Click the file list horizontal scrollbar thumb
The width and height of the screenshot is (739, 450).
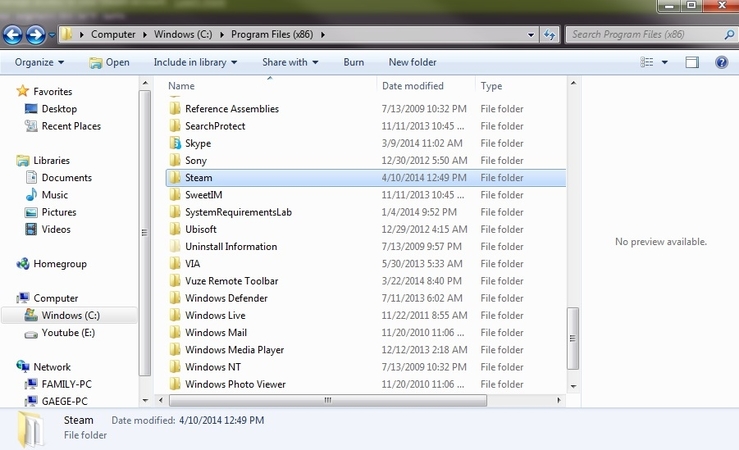pos(328,400)
